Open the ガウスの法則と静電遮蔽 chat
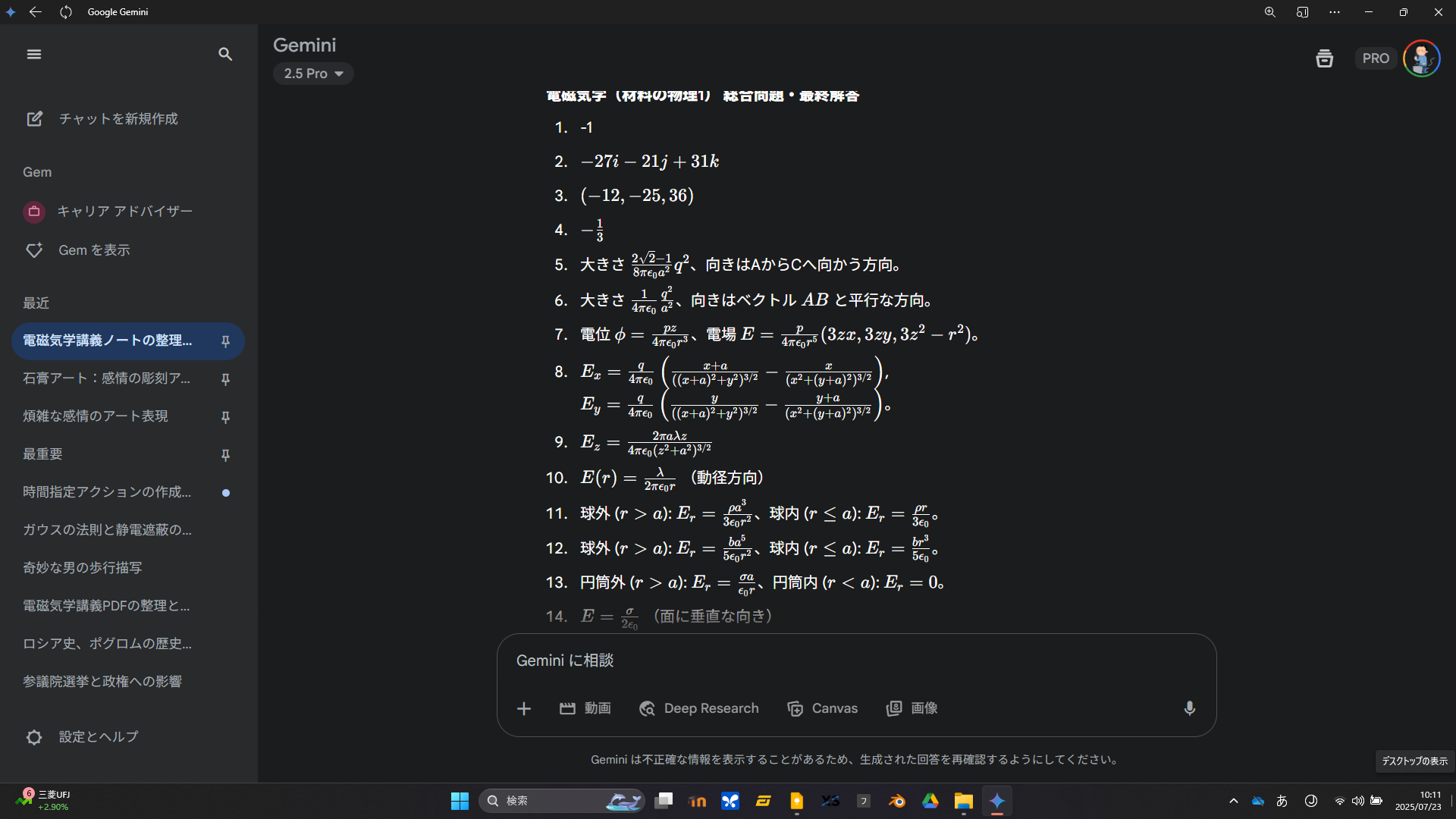This screenshot has height=819, width=1456. click(107, 530)
